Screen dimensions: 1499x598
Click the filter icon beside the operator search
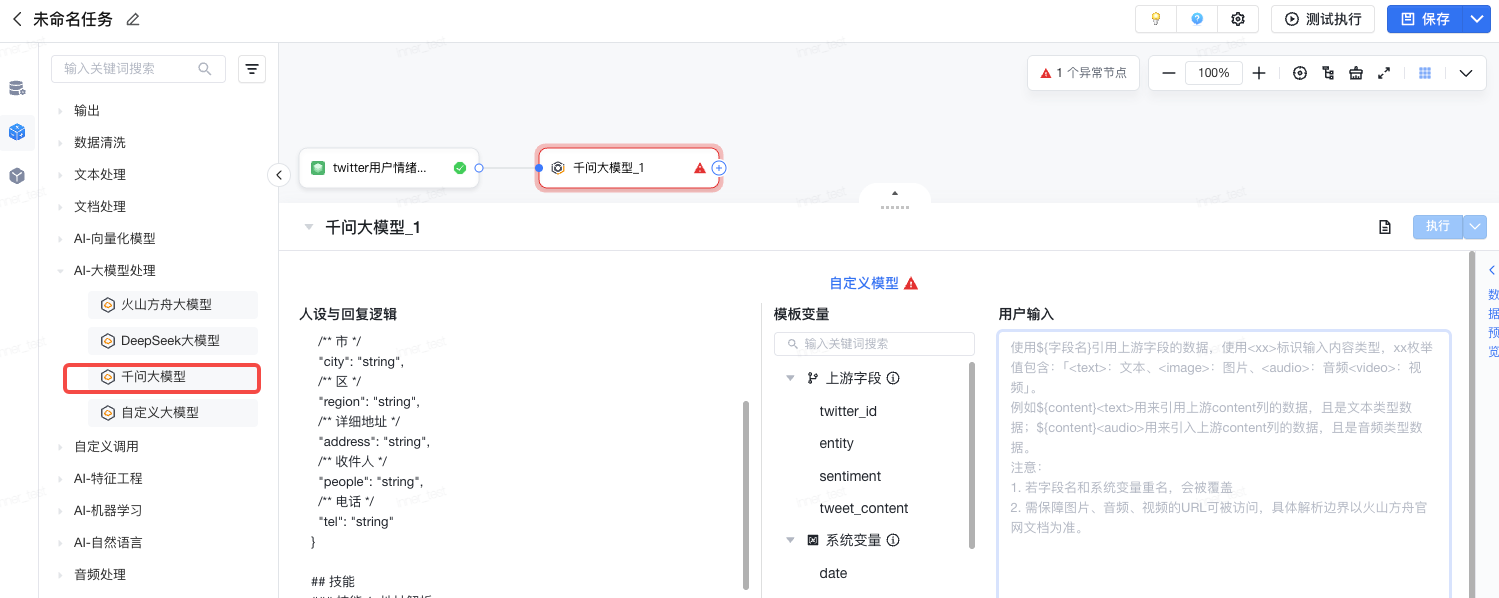tap(252, 69)
